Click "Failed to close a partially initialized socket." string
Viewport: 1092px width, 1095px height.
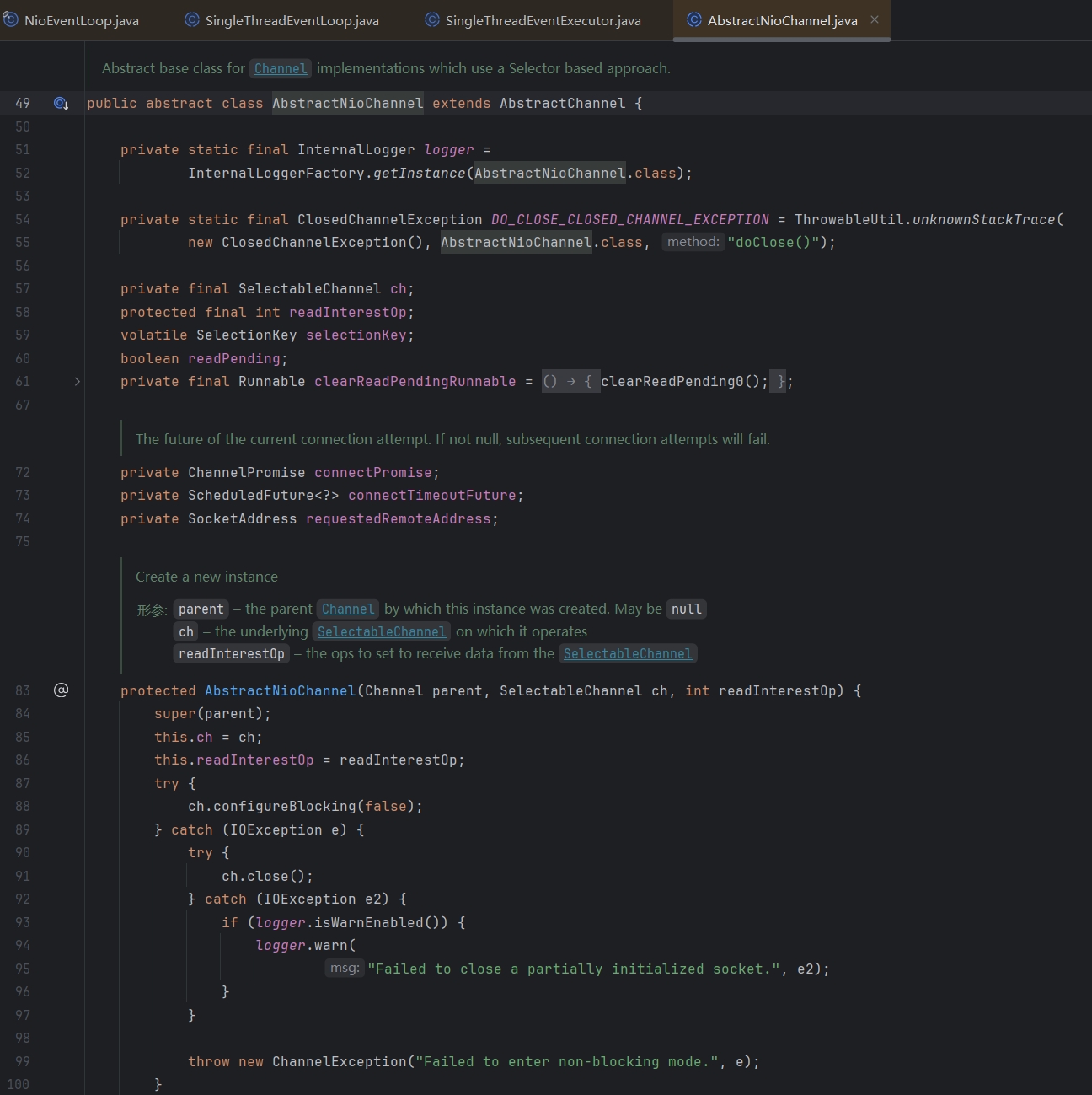coord(574,969)
